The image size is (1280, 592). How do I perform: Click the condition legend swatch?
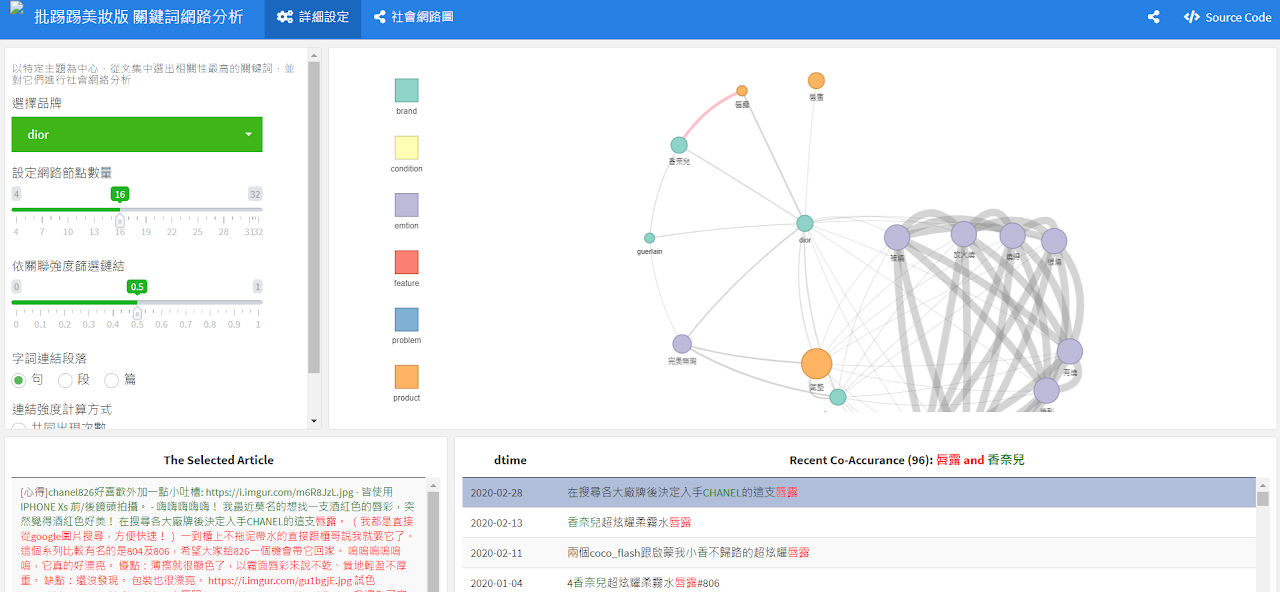pyautogui.click(x=406, y=148)
